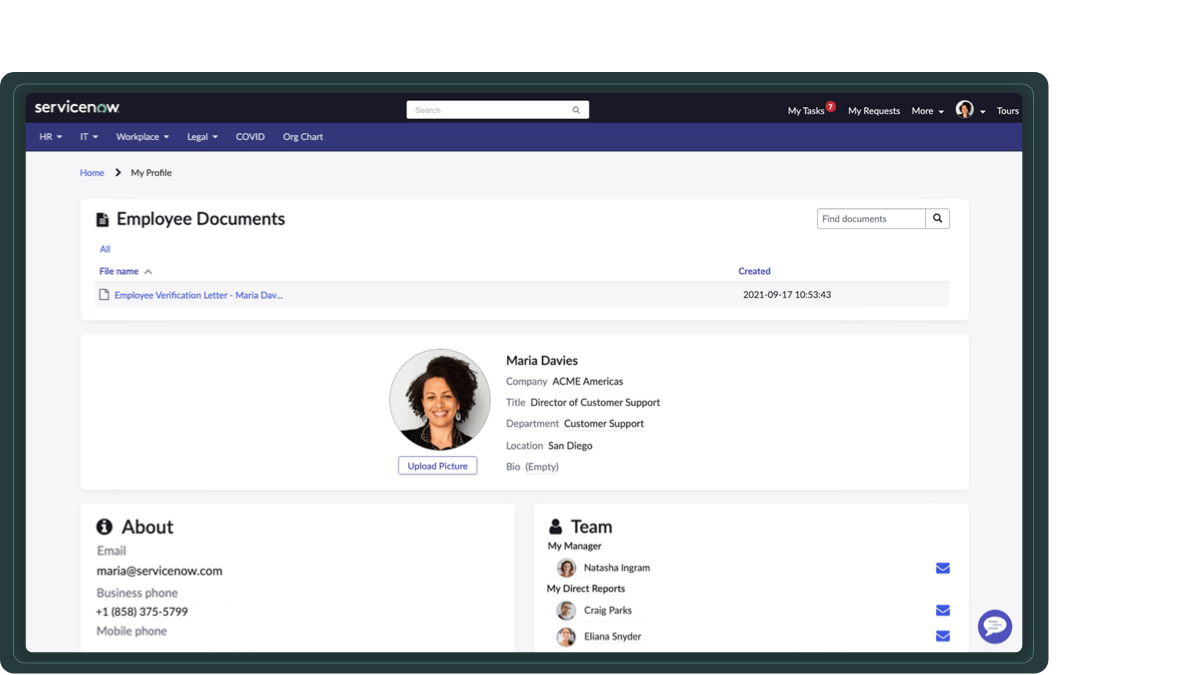Open the Employee Verification Letter link
Screen dimensions: 1200x675
coord(197,294)
